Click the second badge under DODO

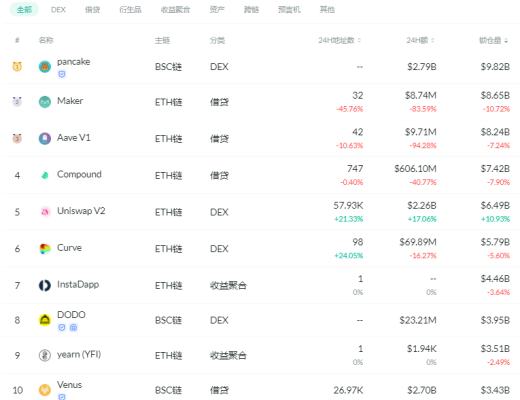click(x=73, y=328)
